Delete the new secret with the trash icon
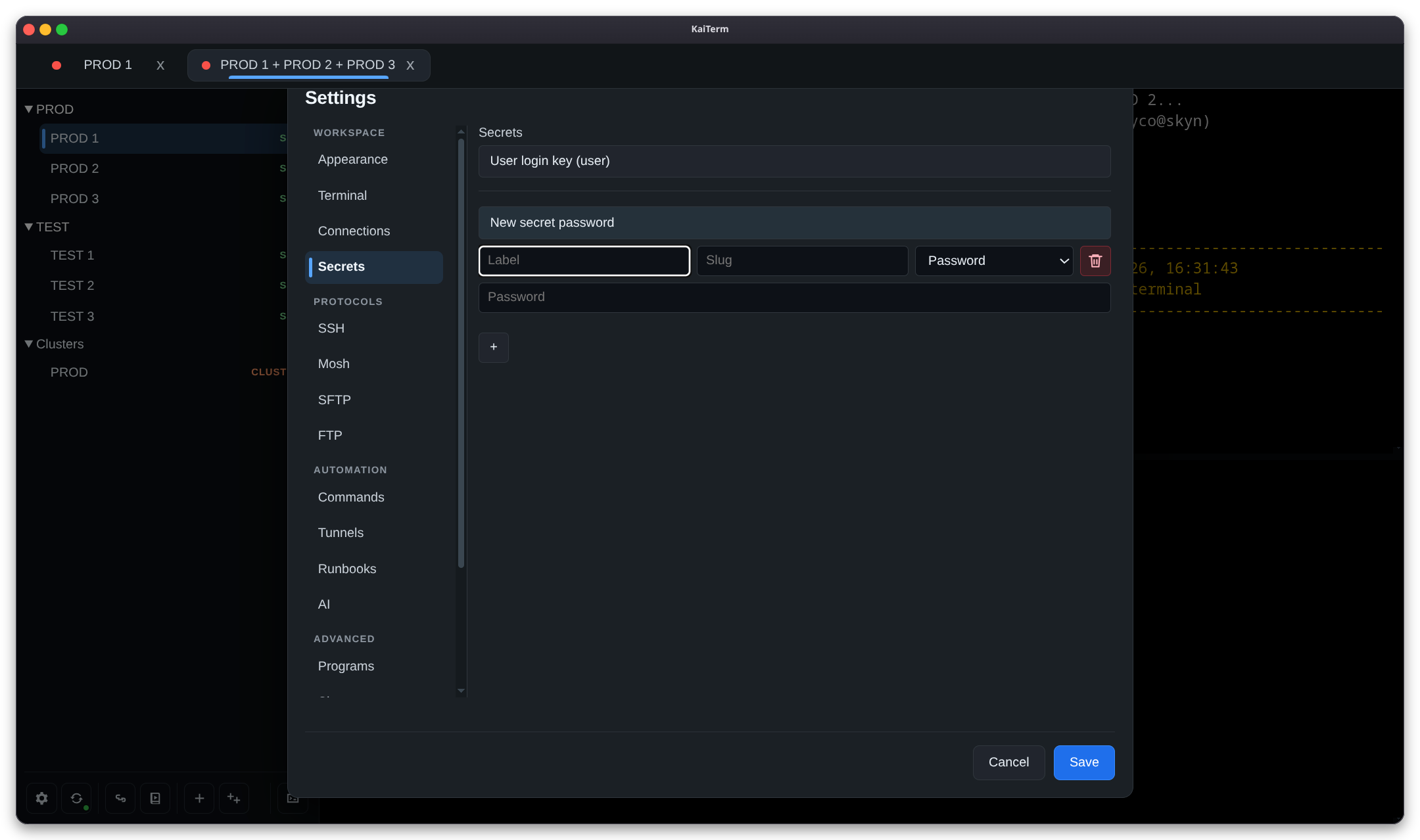Screen dimensions: 1420x840 coord(1095,261)
